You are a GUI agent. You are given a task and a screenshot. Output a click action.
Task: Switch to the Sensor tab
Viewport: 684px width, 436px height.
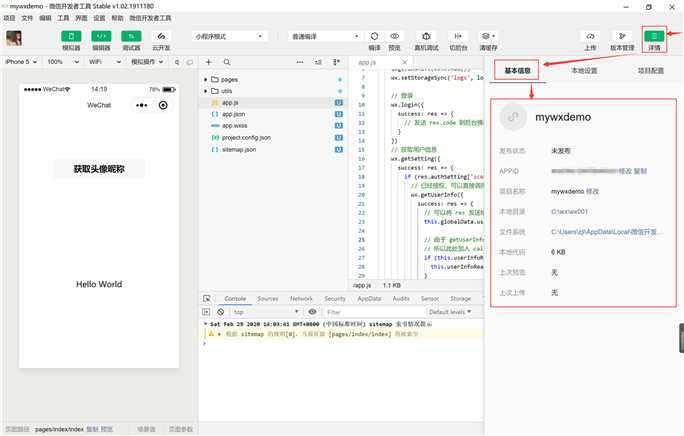click(x=430, y=299)
